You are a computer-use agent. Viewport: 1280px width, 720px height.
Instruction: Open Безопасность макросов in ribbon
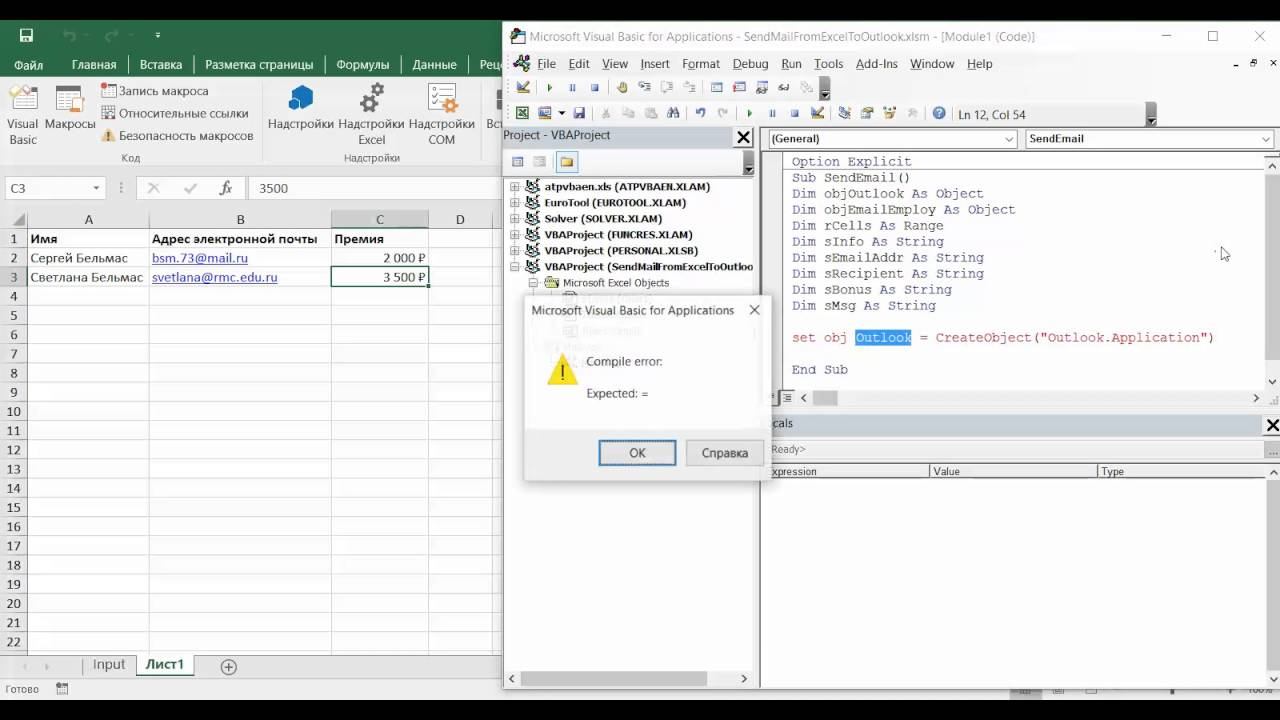177,136
